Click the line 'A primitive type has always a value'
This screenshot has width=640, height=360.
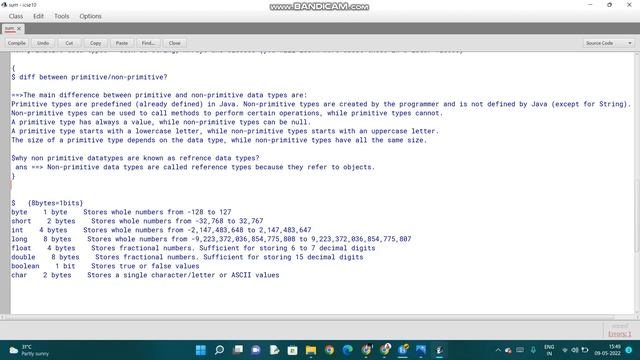pos(161,122)
